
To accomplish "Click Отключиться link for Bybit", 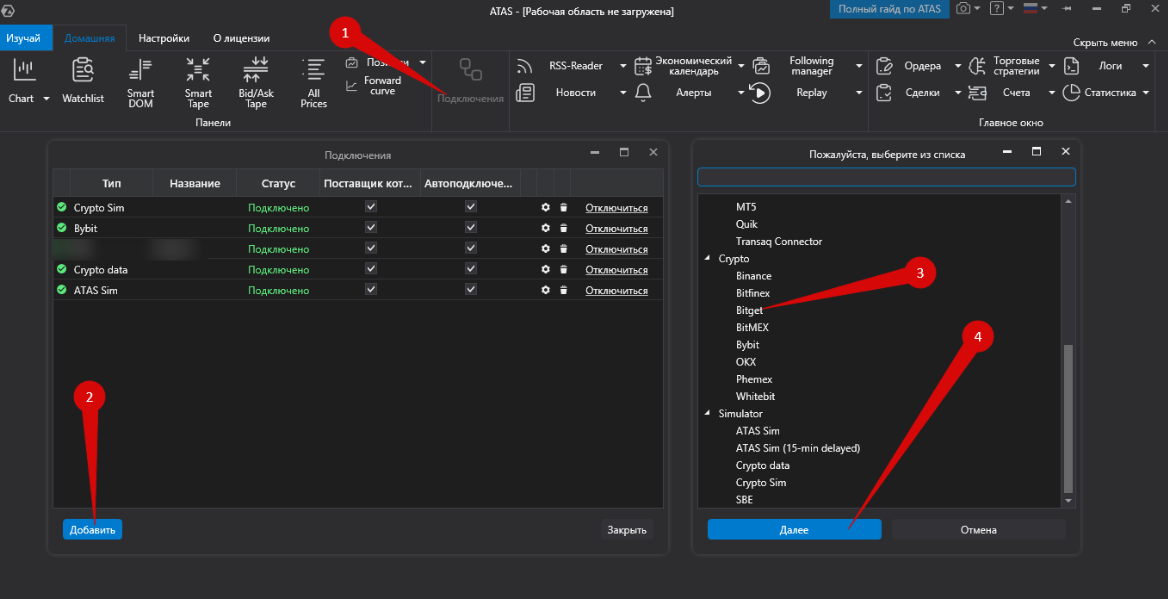I will click(616, 229).
